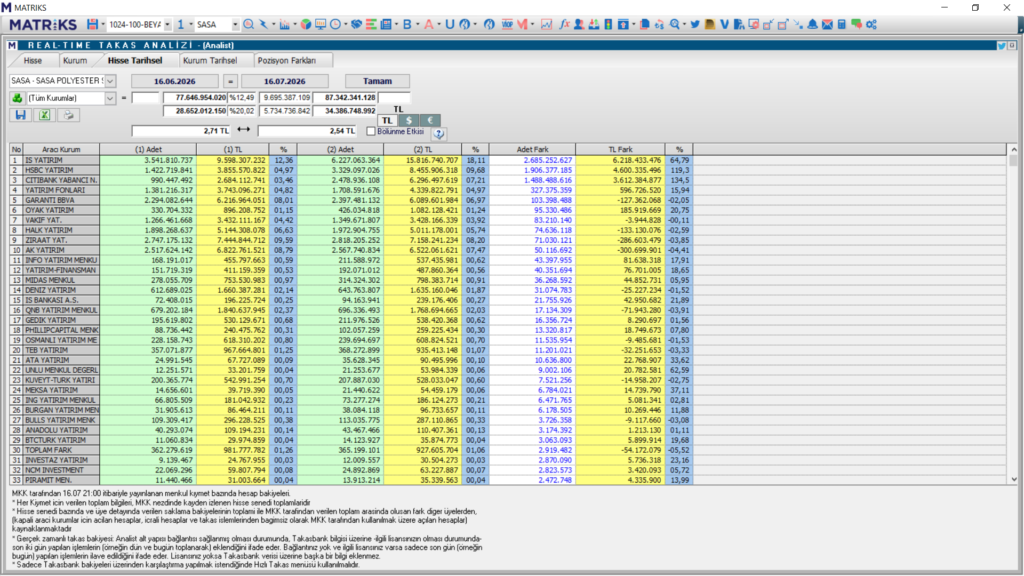Open the mail envelope icon
Viewport: 1024px width, 576px height.
827,24
